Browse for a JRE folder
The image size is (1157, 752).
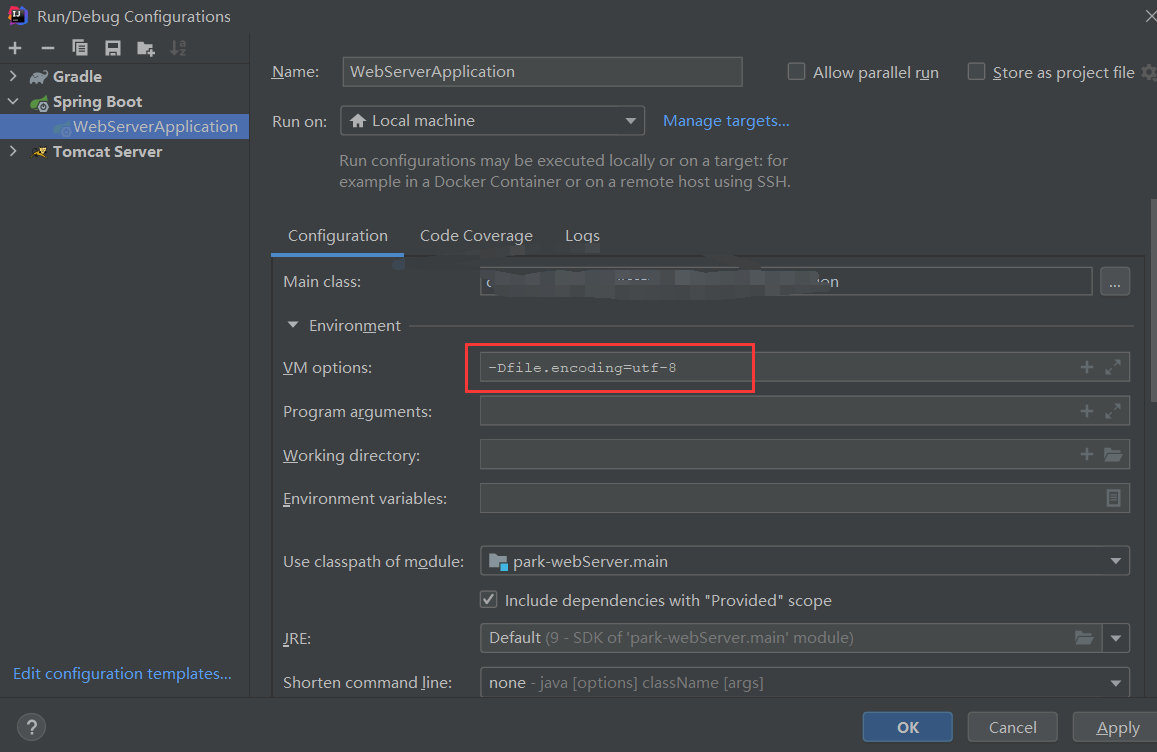coord(1083,638)
